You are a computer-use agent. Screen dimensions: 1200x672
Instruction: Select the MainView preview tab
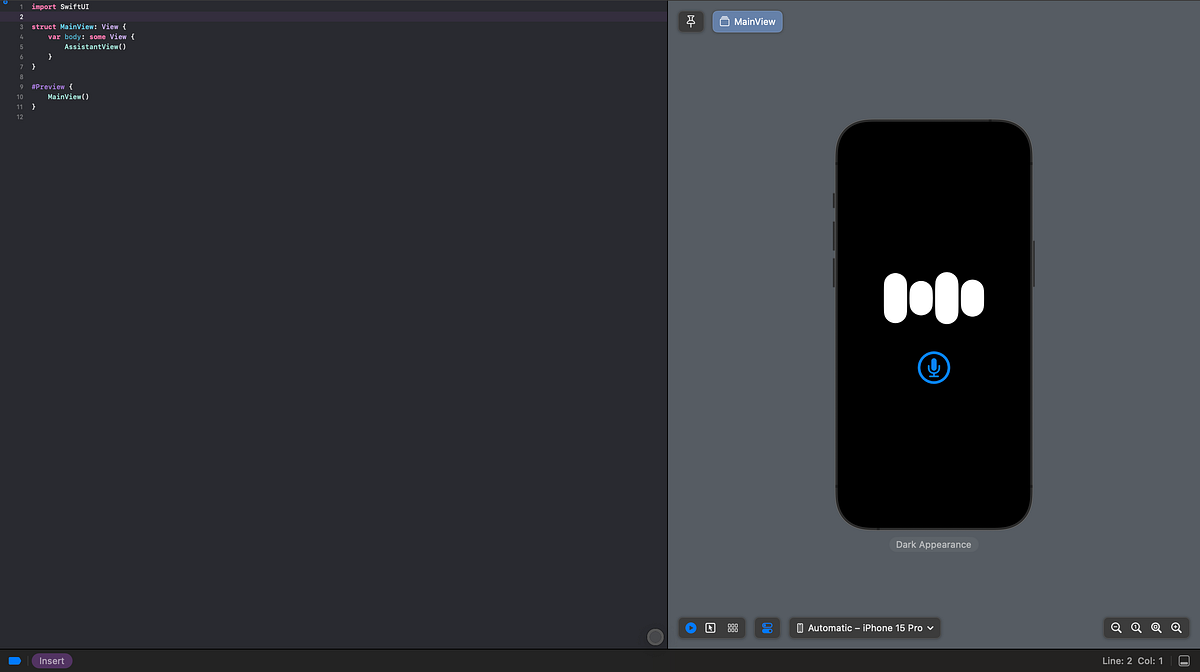747,21
